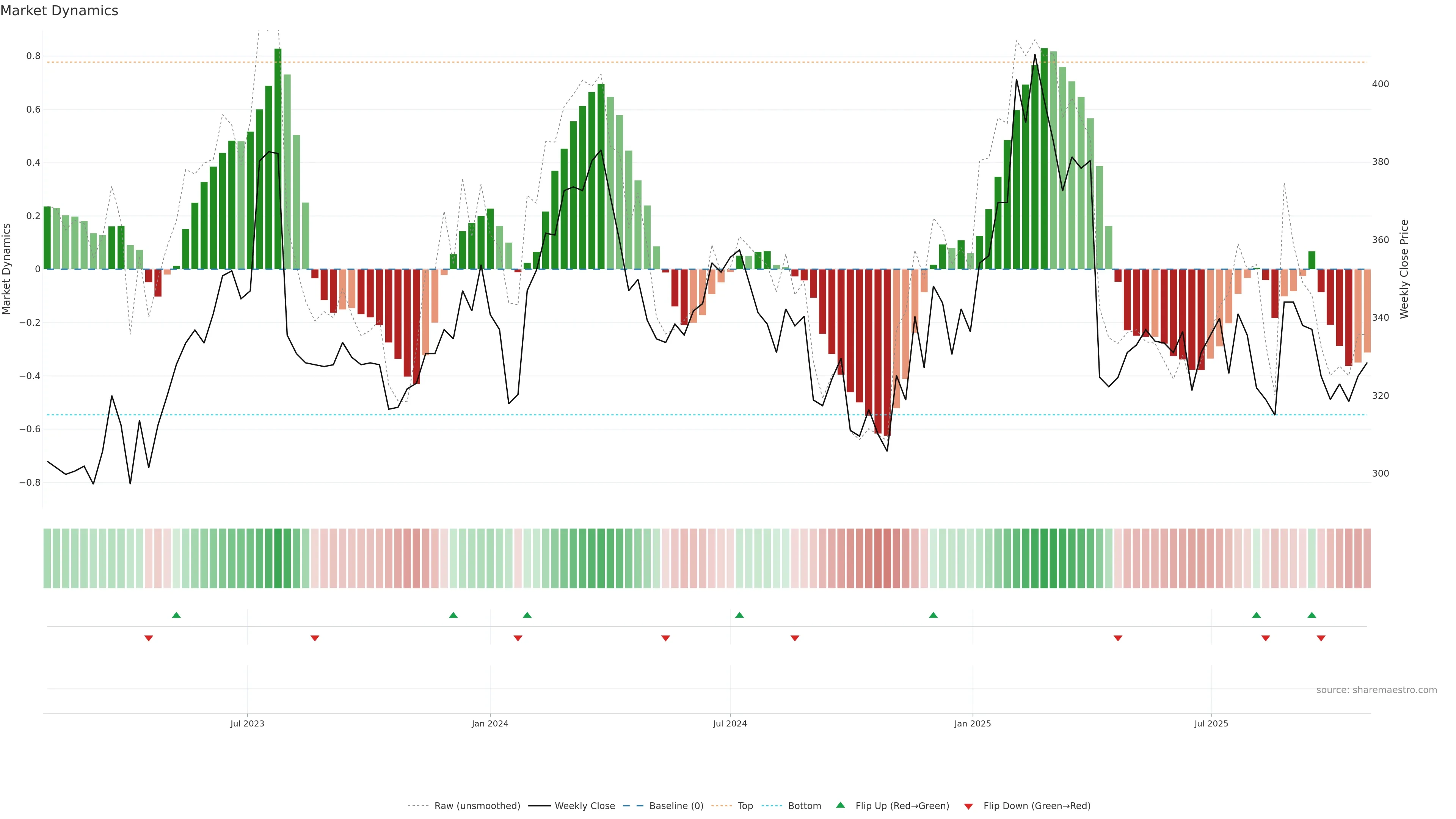This screenshot has height=819, width=1456.
Task: Click the Jul 2025 axis label
Action: pos(1211,723)
